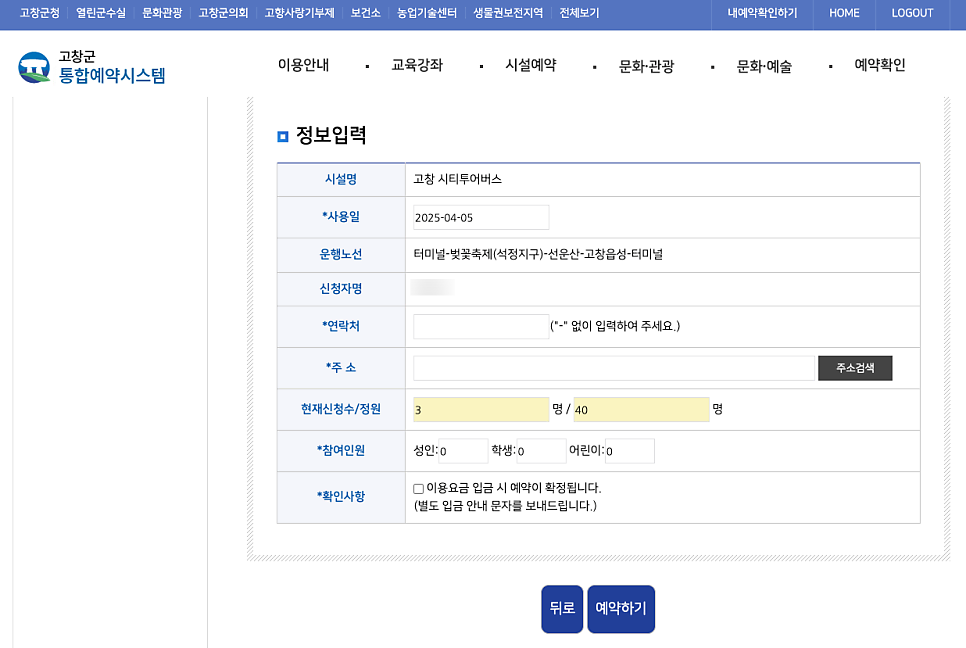The image size is (966, 648).
Task: Click the 성인 participant count field
Action: tap(463, 451)
